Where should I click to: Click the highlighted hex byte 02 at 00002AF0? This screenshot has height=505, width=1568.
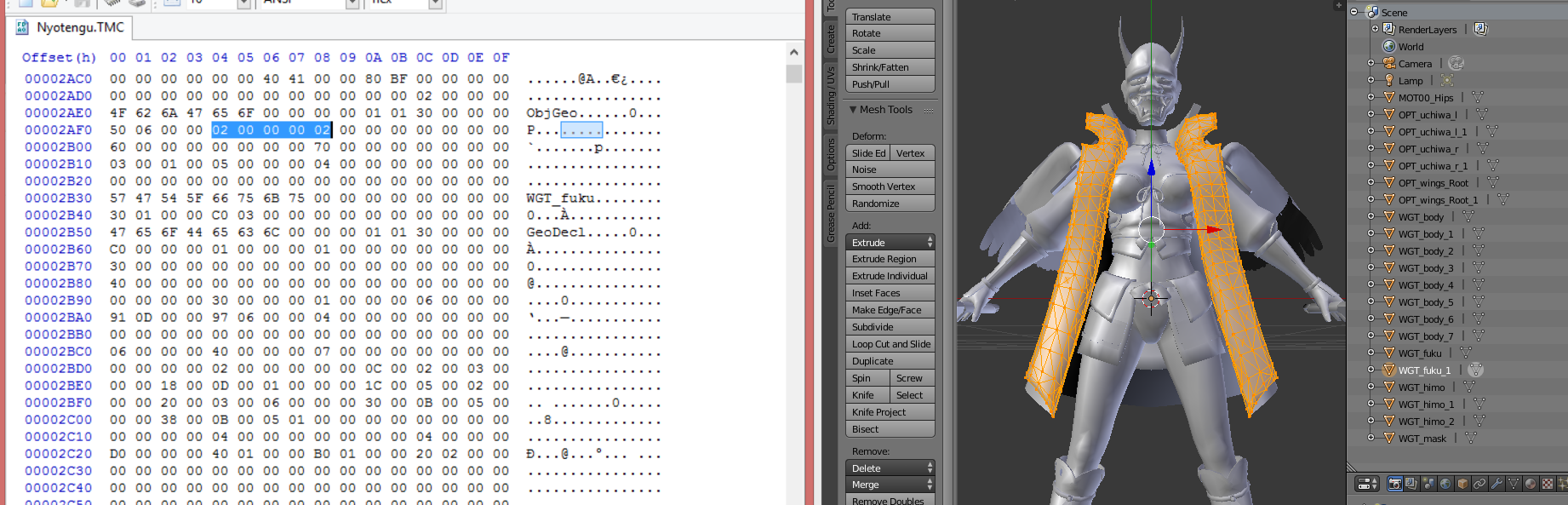point(220,129)
